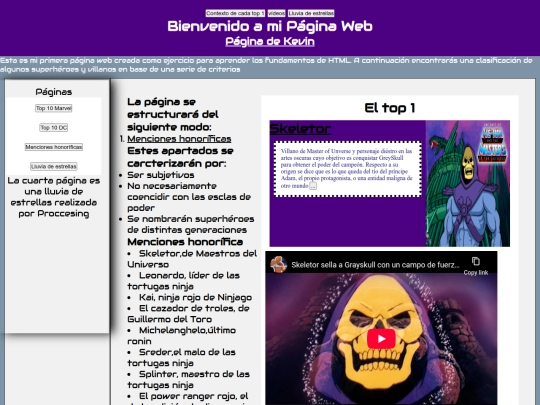
Task: Click the Skeletor poster image
Action: pyautogui.click(x=468, y=183)
